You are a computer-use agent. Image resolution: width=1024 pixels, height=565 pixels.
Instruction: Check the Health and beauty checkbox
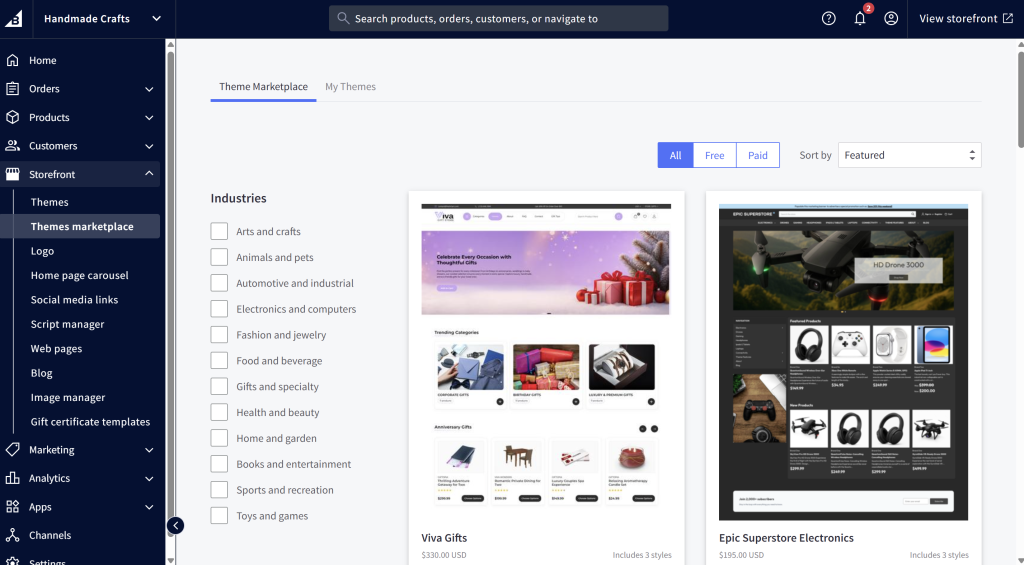coord(219,412)
